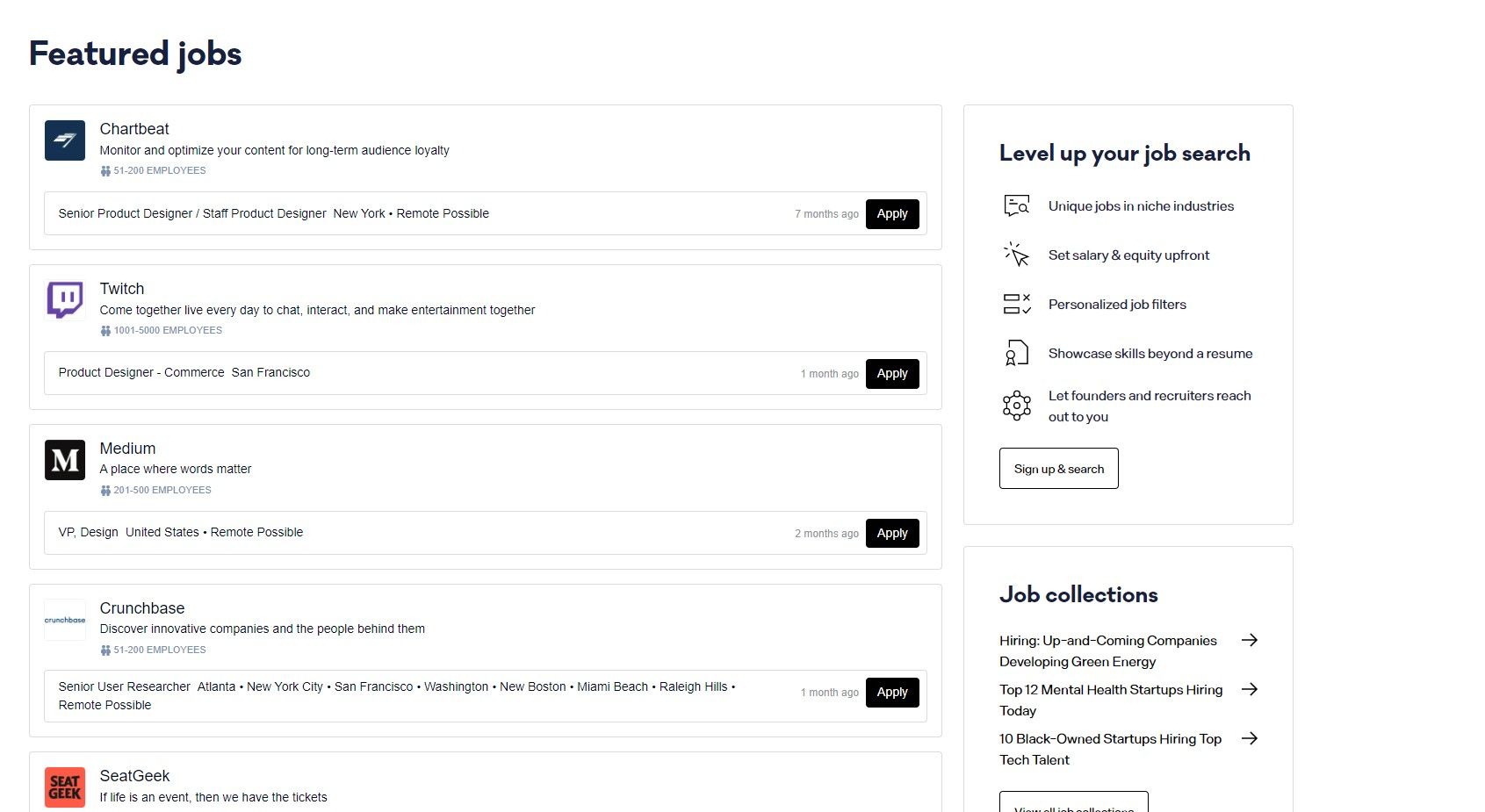Click arrow beside Up-and-Coming Green Energy collection
Screen dimensions: 1485x812
click(x=1250, y=640)
